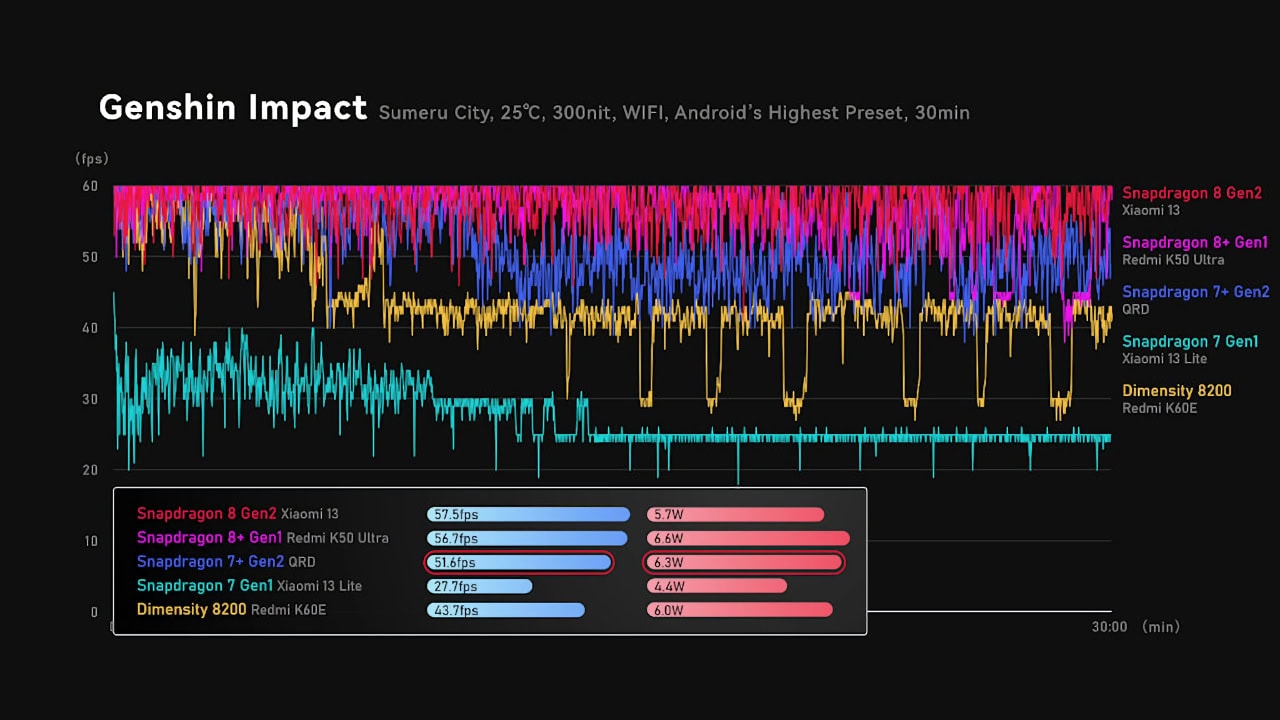Viewport: 1280px width, 720px height.
Task: Click the 40 label on the fps axis
Action: pyautogui.click(x=91, y=328)
